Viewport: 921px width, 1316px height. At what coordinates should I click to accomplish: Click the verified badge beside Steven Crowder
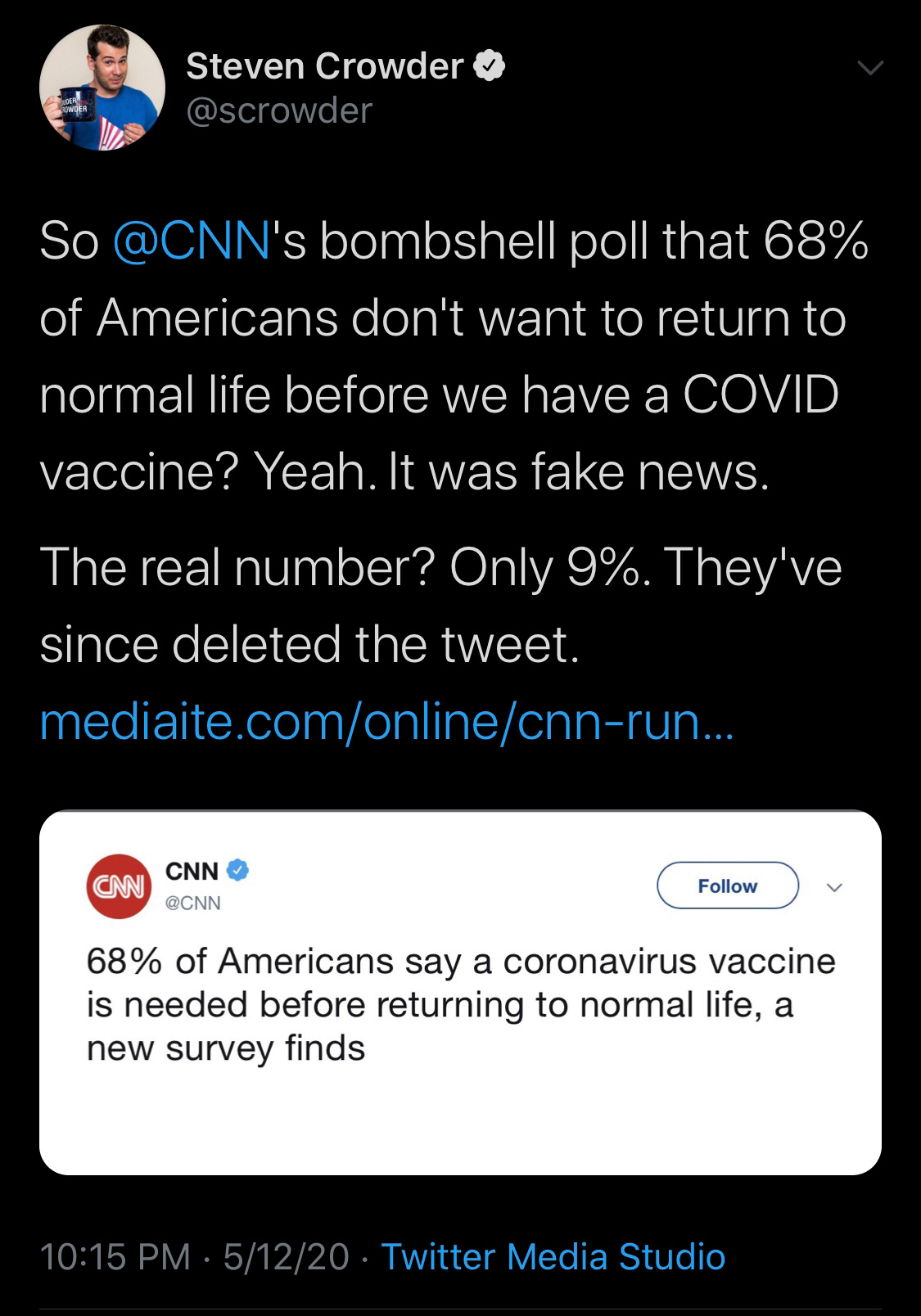[x=490, y=66]
